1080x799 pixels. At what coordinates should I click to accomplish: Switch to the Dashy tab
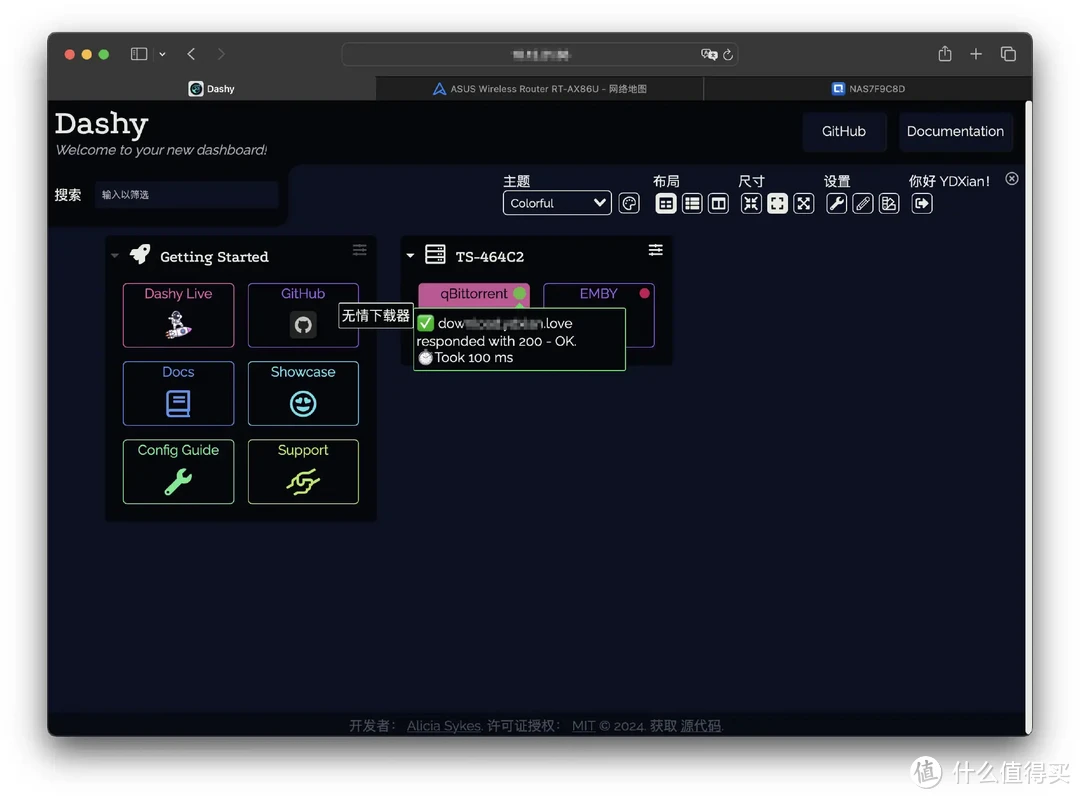211,89
